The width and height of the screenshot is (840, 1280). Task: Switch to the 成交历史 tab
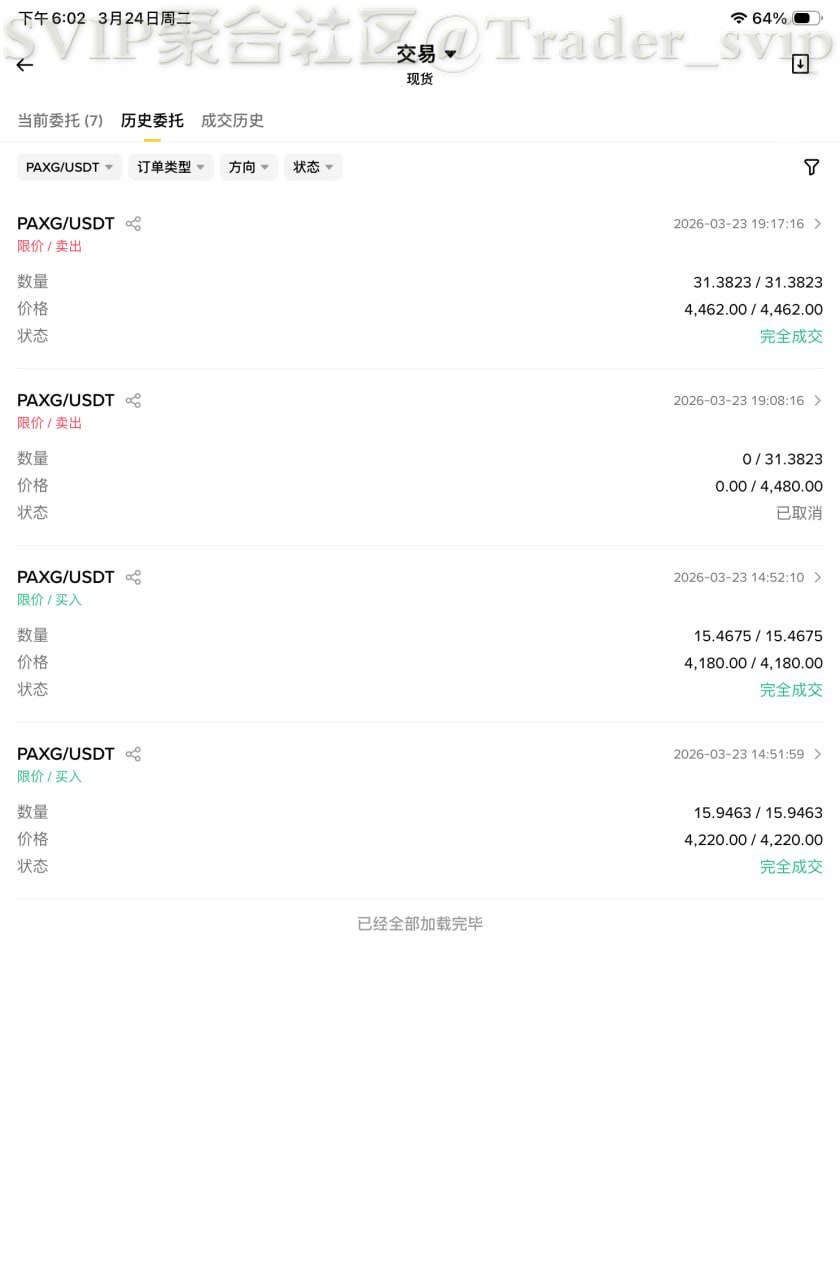232,121
